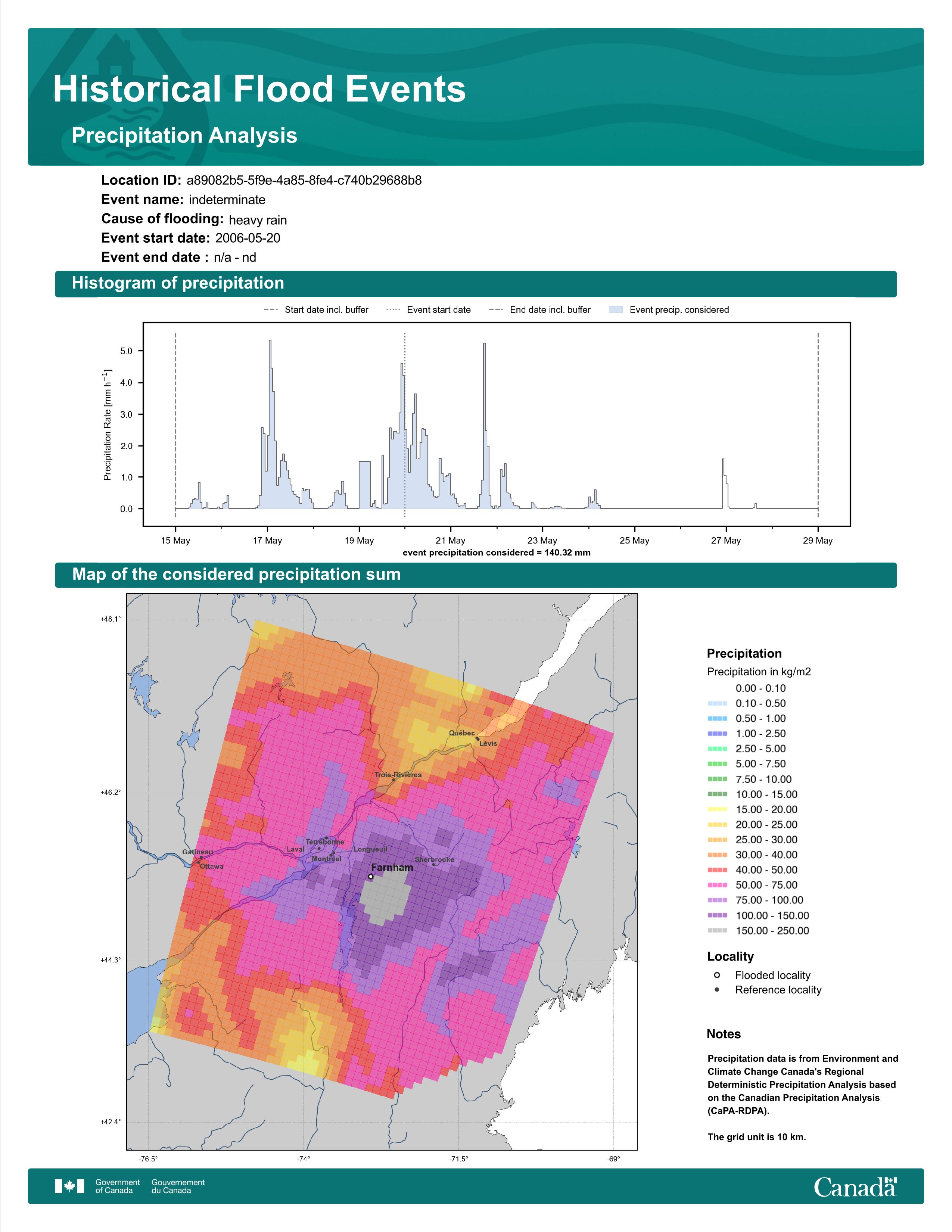Screen dimensions: 952x1232
Task: Click the Event end date value n/a - nd
Action: (234, 257)
